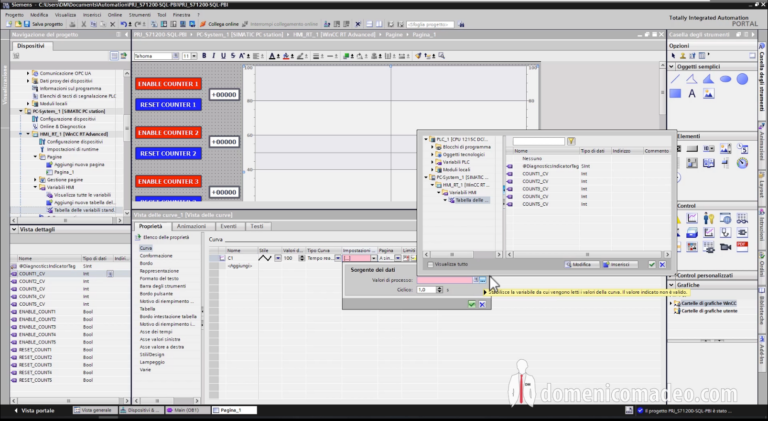This screenshot has height=421, width=768.
Task: Expand Comunicazione OPC UA tree node
Action: point(28,73)
